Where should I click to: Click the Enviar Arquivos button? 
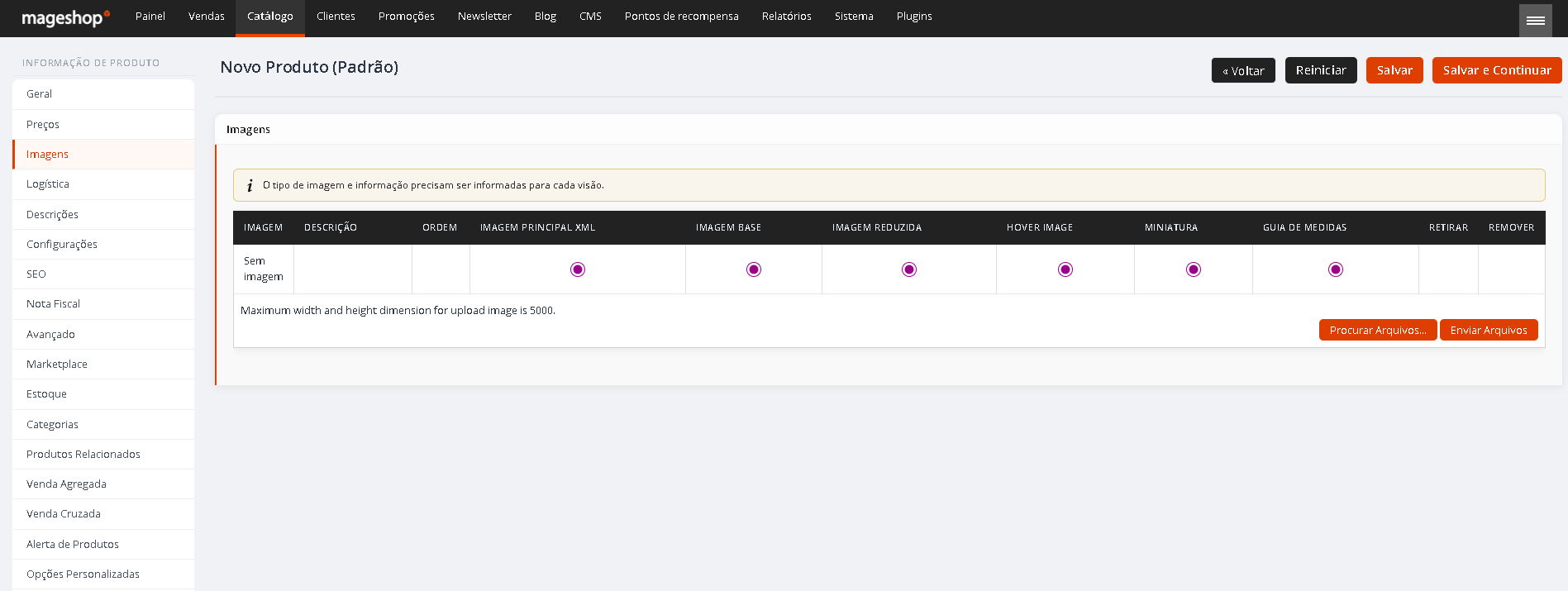tap(1489, 330)
